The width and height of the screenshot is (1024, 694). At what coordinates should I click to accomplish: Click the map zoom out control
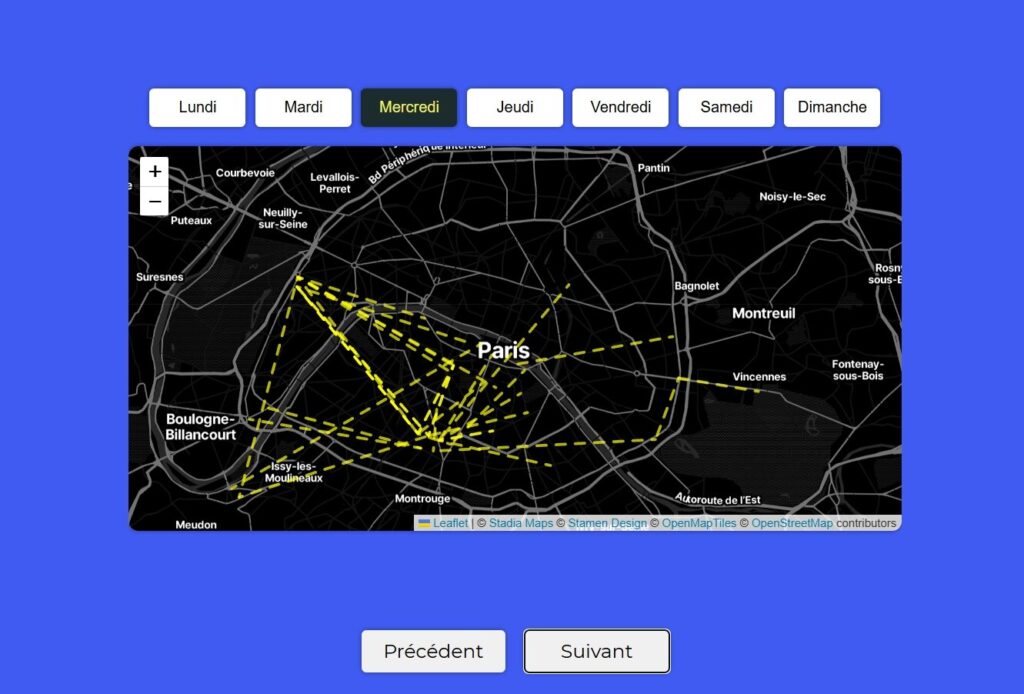coord(154,201)
